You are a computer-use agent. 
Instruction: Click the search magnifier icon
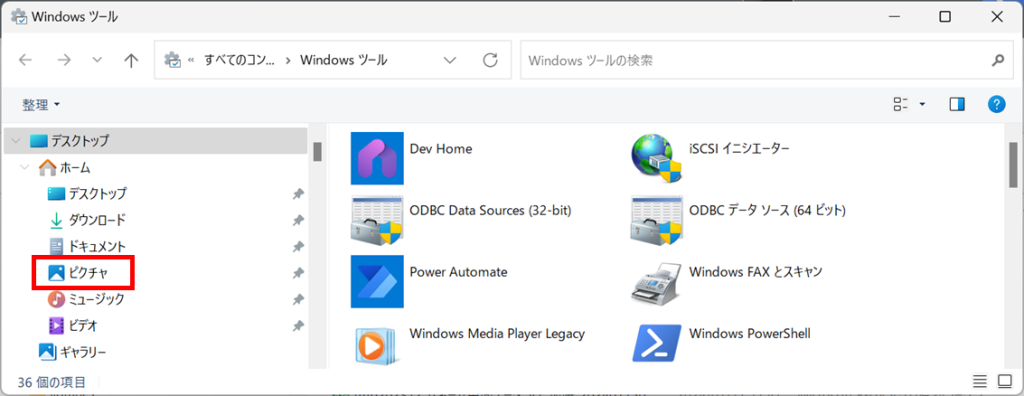(997, 61)
